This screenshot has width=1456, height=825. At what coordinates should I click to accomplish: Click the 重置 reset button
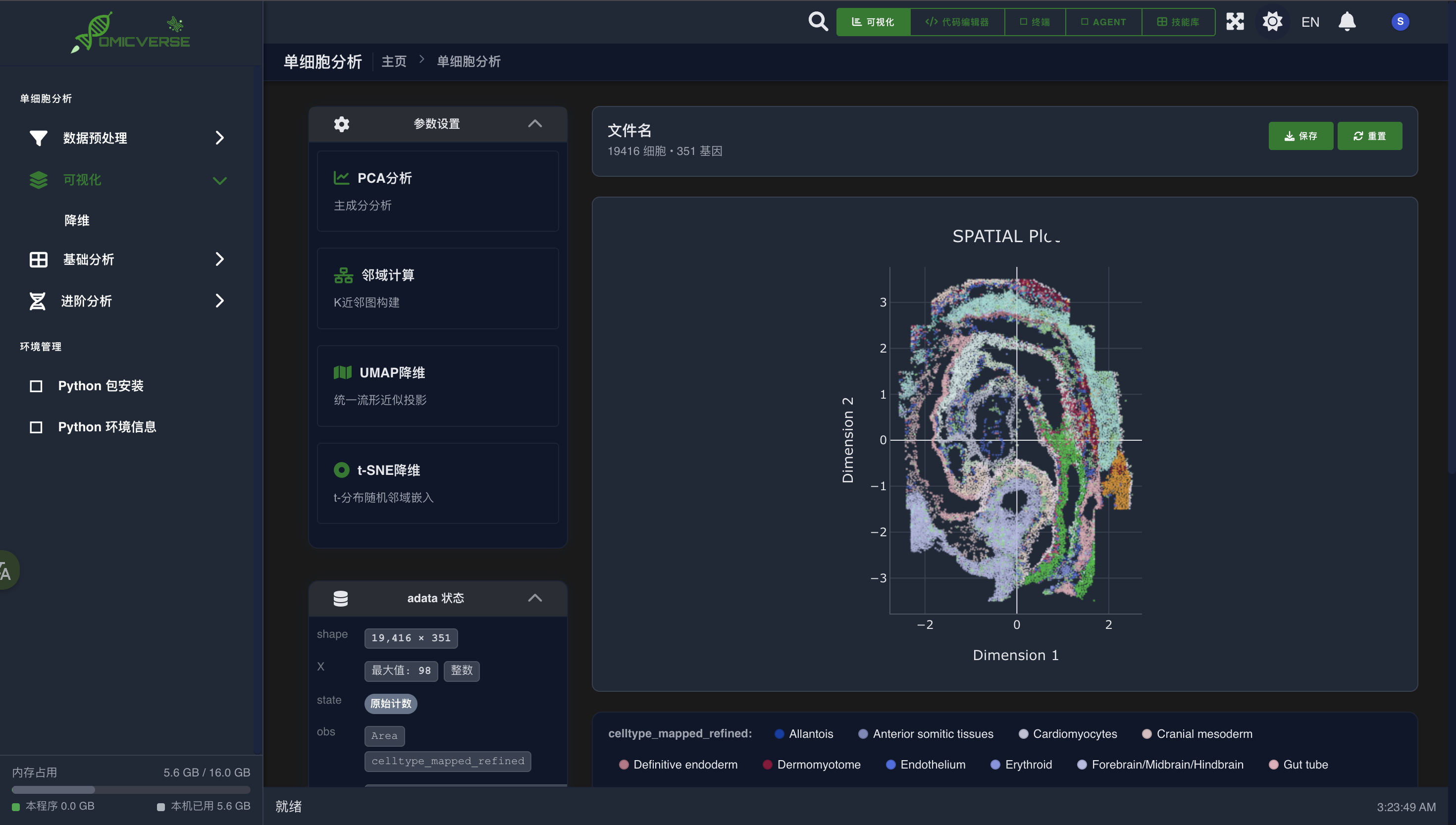click(1369, 136)
